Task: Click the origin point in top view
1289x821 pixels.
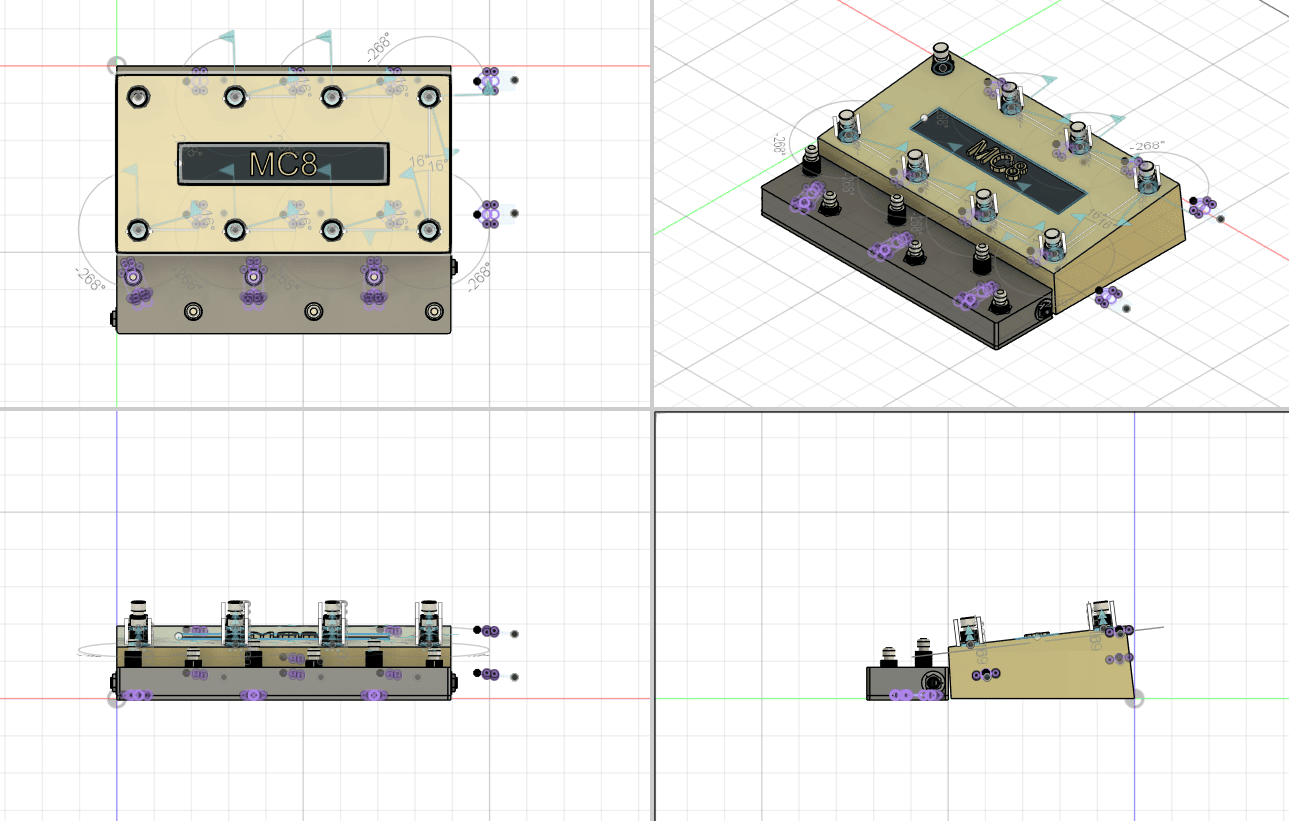Action: pyautogui.click(x=117, y=66)
